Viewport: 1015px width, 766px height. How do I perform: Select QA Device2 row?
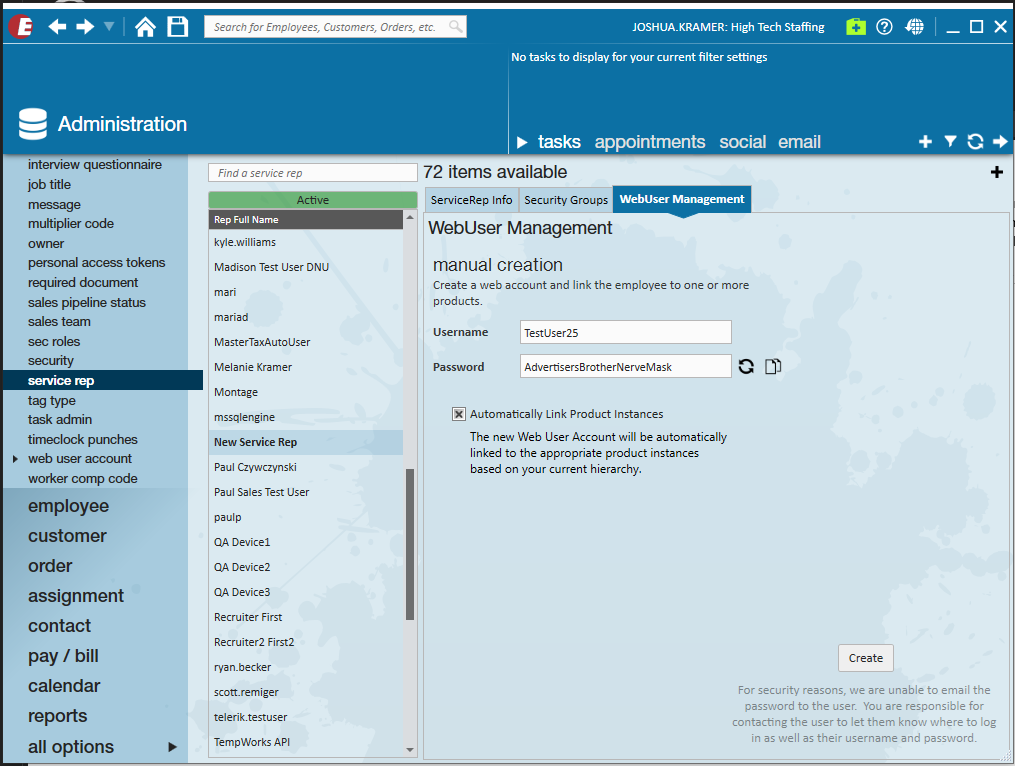coord(306,567)
